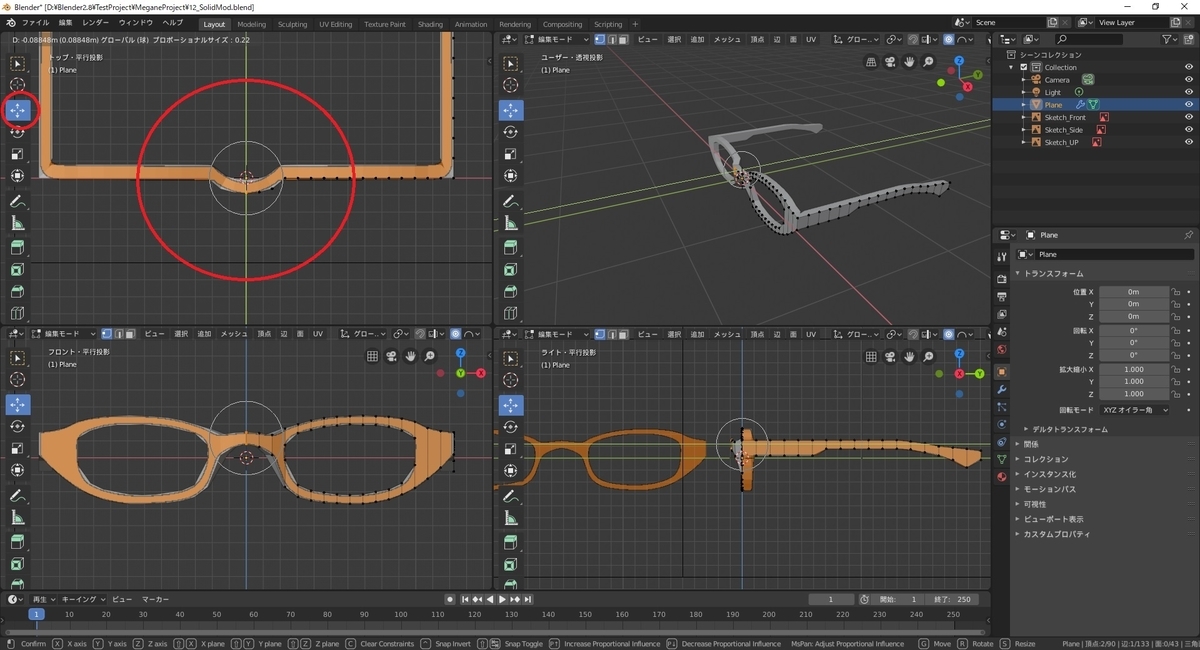Click the 位置 X value field

[x=1133, y=292]
